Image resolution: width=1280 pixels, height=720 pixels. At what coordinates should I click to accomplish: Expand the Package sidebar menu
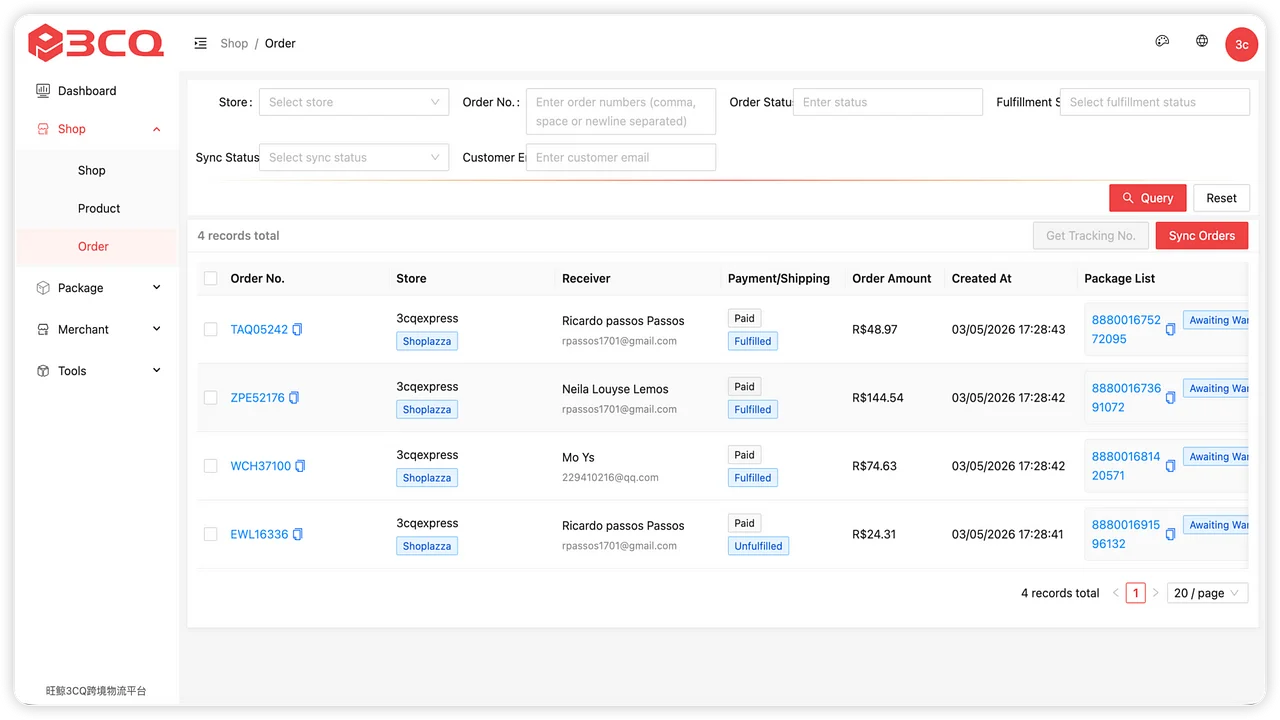(98, 288)
